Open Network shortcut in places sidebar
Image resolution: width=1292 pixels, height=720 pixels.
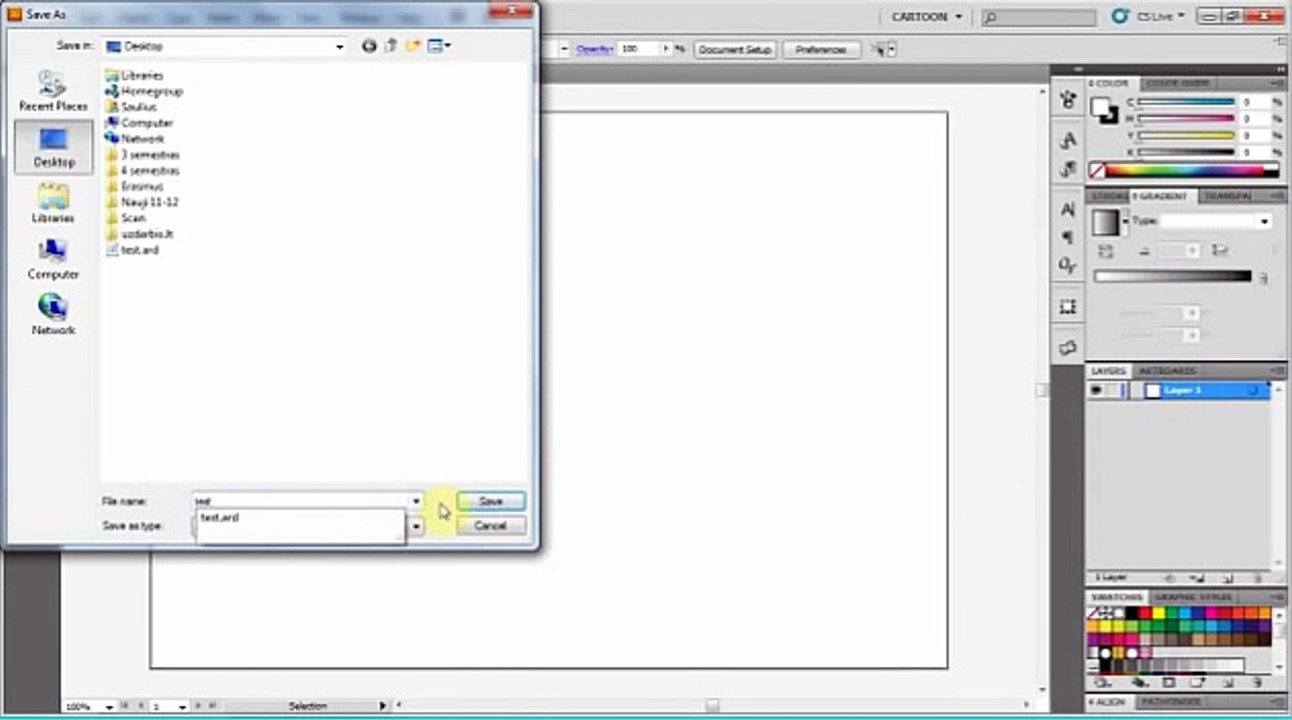[x=53, y=315]
